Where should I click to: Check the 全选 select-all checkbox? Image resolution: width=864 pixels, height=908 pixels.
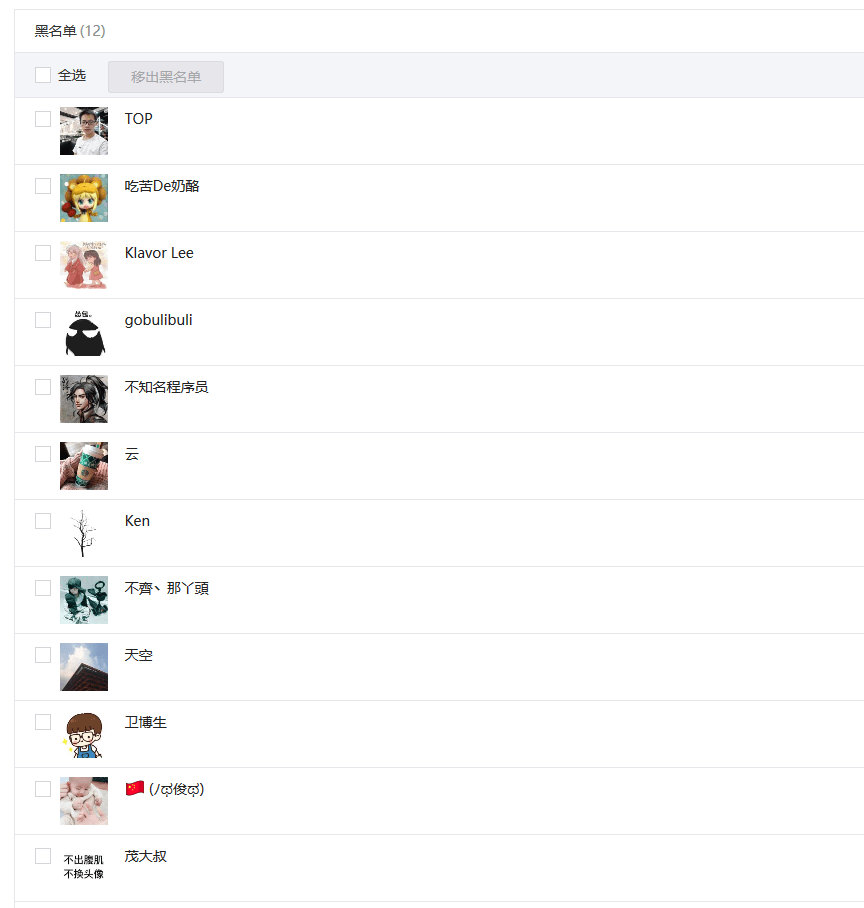pos(43,75)
